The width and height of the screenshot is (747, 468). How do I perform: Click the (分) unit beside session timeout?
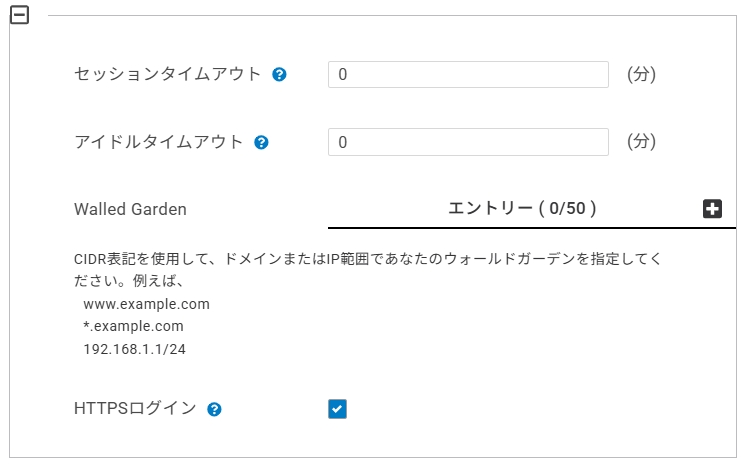[641, 74]
